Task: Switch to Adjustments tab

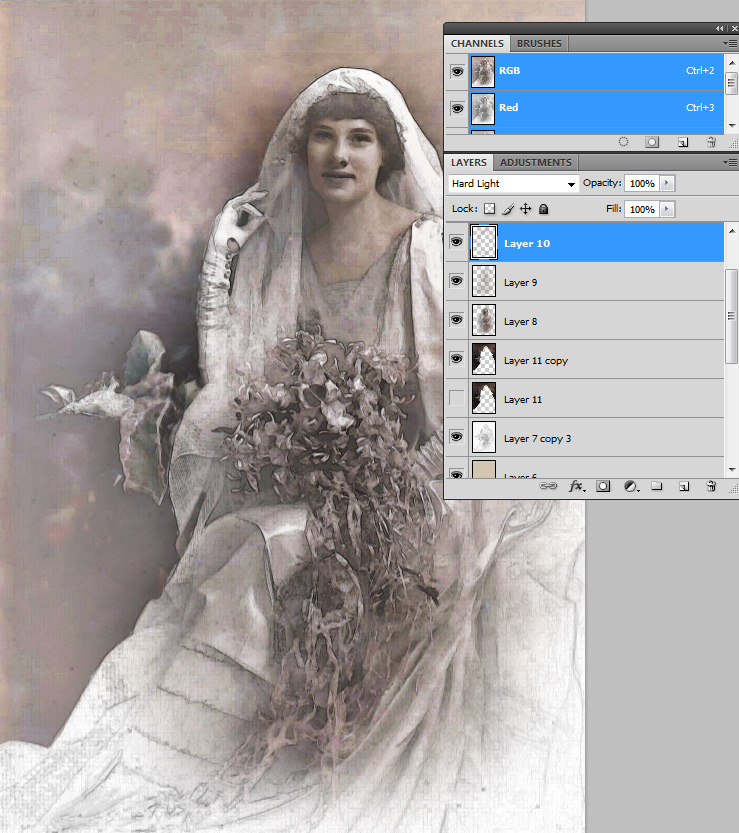Action: [x=536, y=162]
